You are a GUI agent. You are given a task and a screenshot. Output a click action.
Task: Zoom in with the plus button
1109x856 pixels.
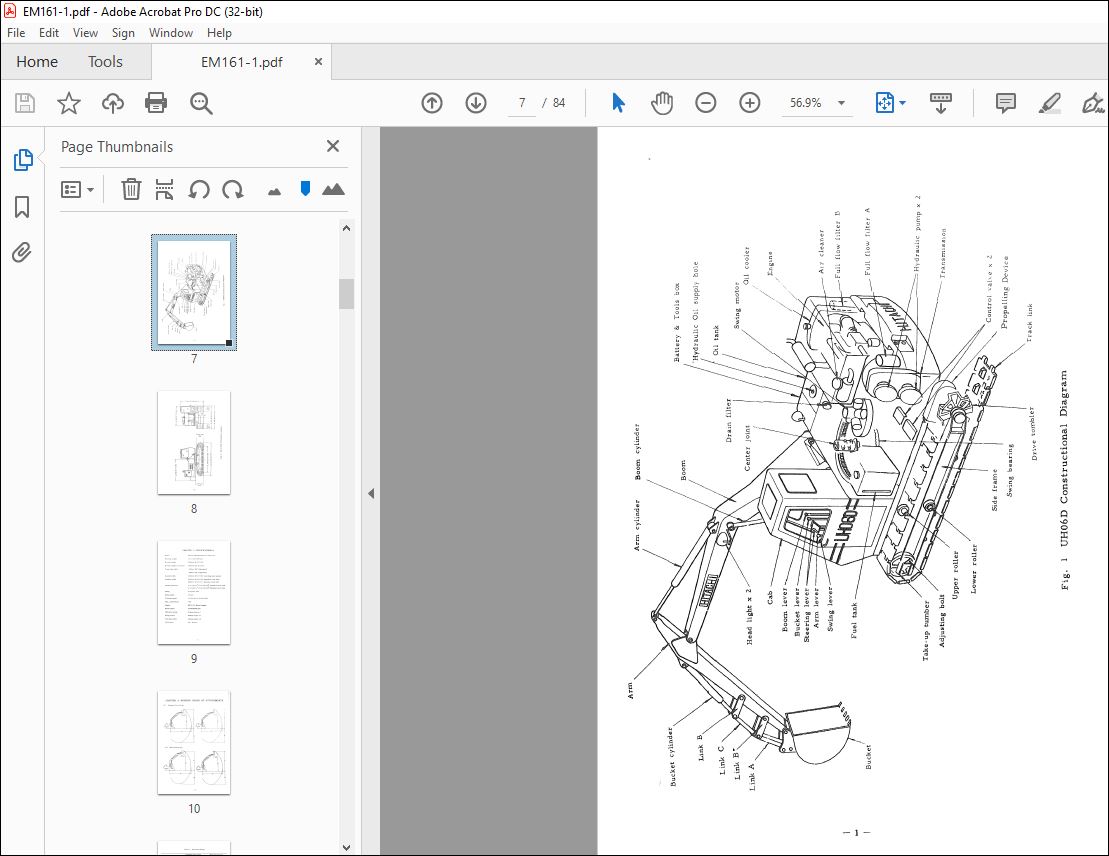(x=750, y=103)
